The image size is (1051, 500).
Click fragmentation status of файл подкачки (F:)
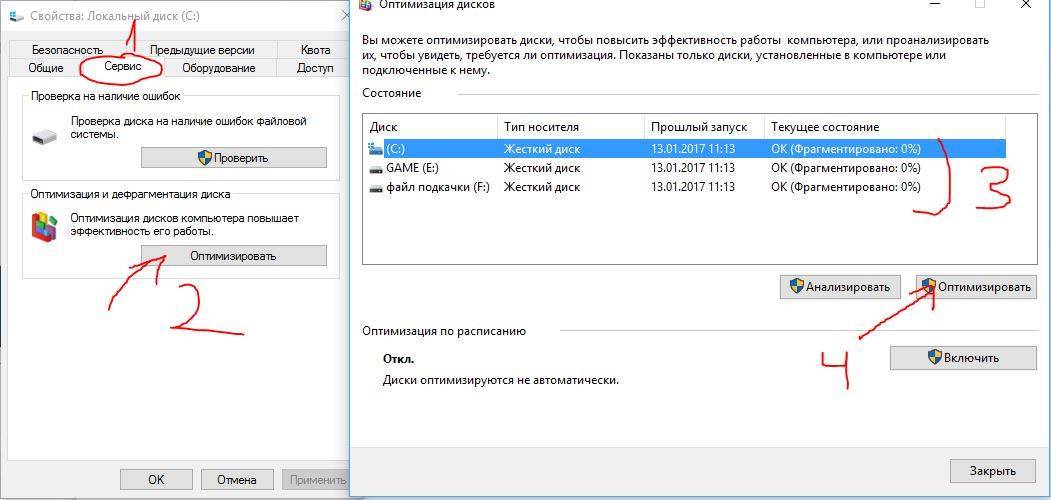click(846, 187)
